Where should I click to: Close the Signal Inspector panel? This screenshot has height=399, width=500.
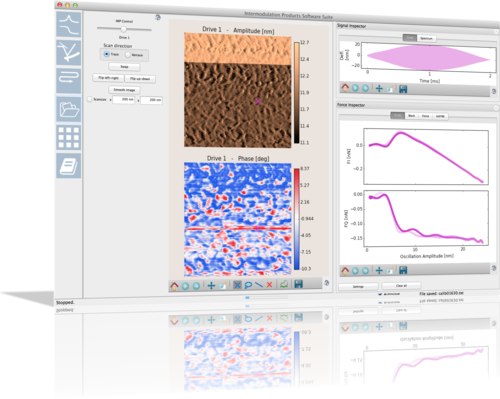(x=496, y=32)
